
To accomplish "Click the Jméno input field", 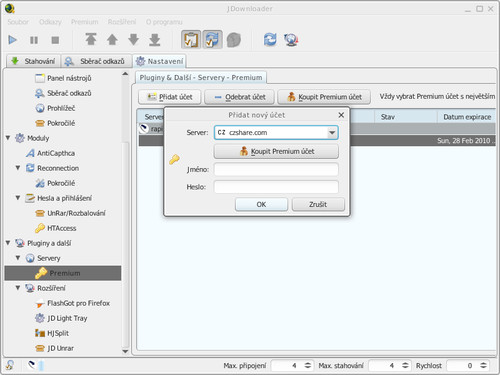I will [x=276, y=169].
